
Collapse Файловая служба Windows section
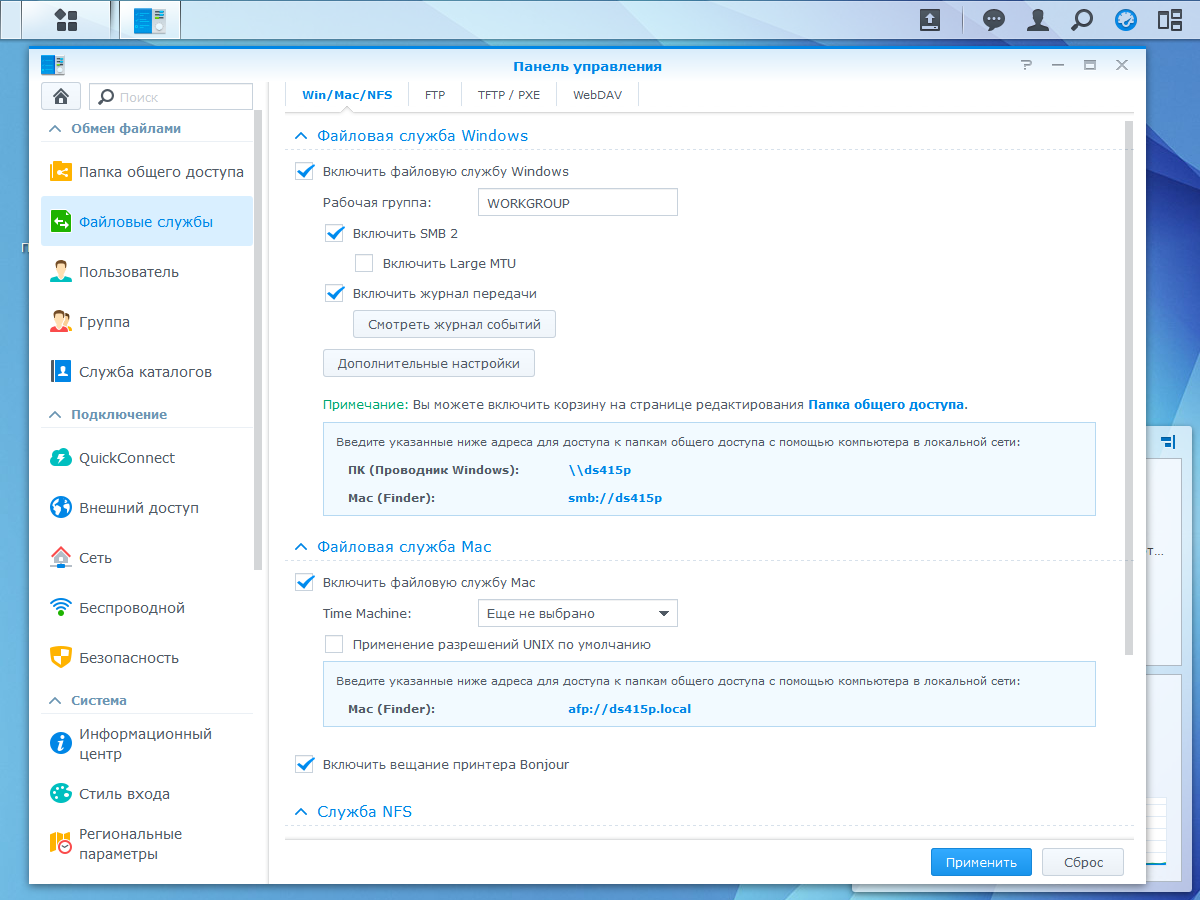[x=300, y=136]
